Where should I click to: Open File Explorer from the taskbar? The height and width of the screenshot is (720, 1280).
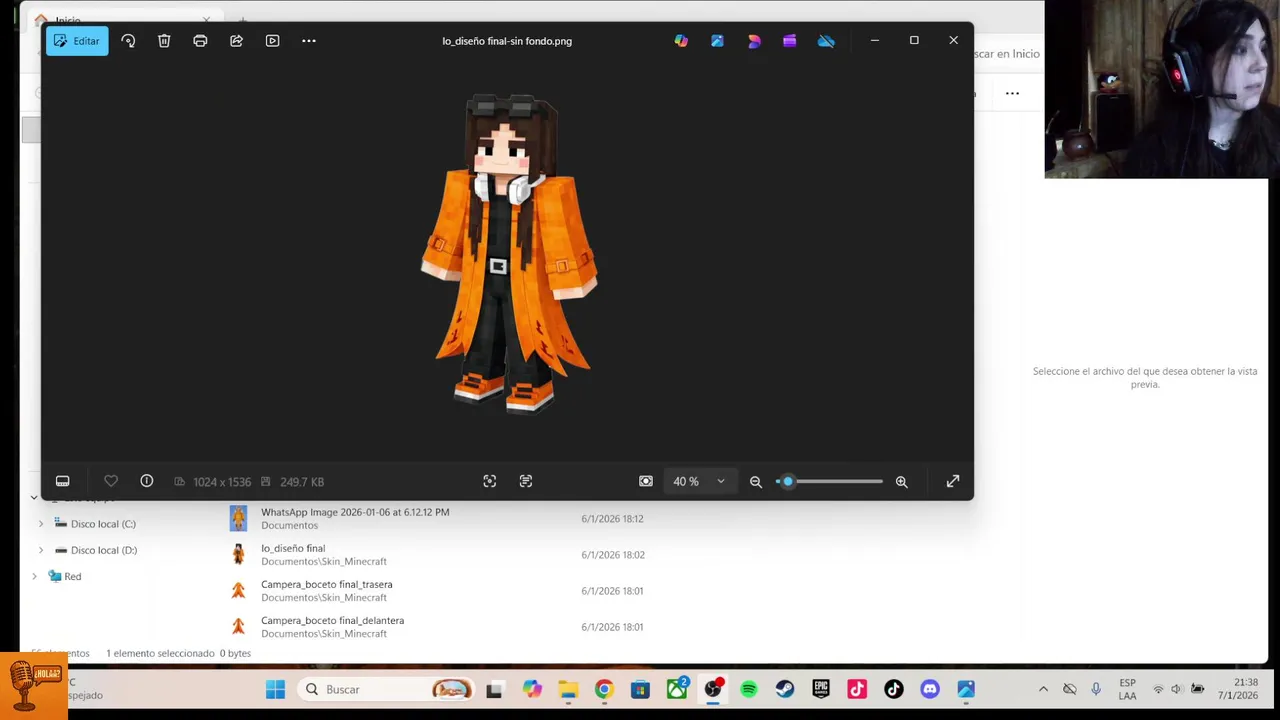(x=568, y=689)
